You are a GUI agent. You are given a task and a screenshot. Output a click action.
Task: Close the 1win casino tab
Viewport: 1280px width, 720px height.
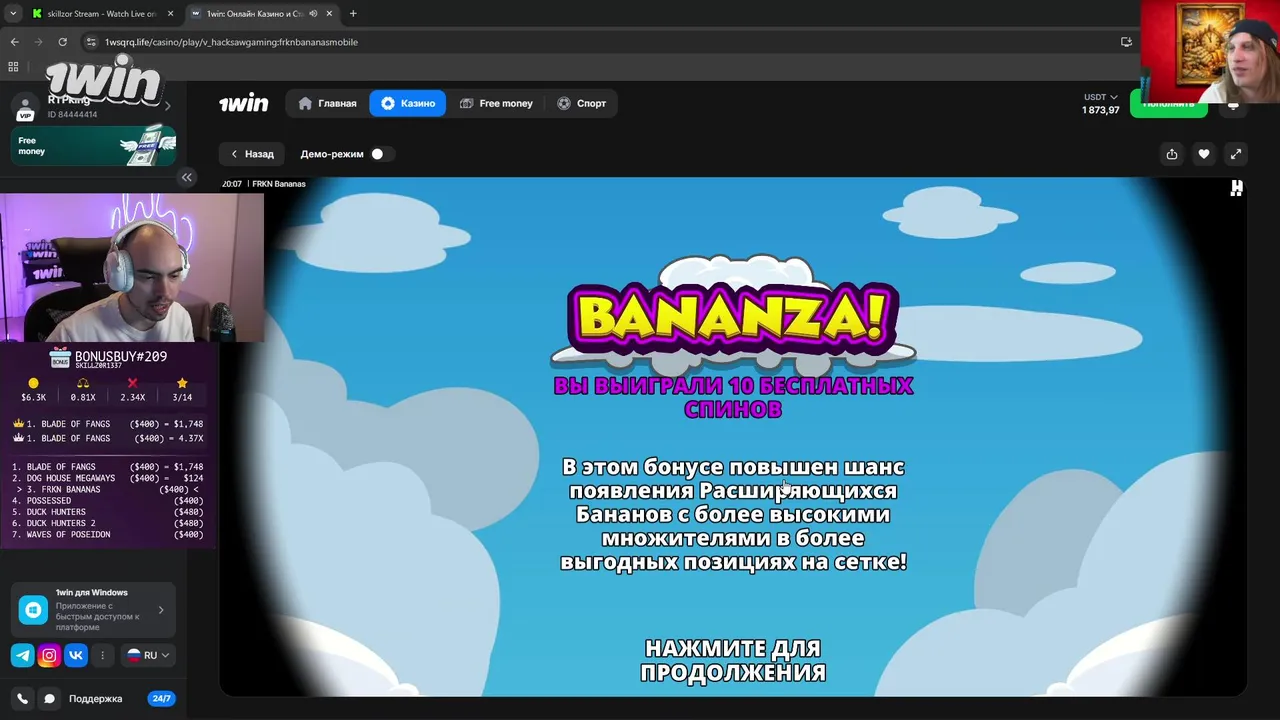[x=330, y=14]
